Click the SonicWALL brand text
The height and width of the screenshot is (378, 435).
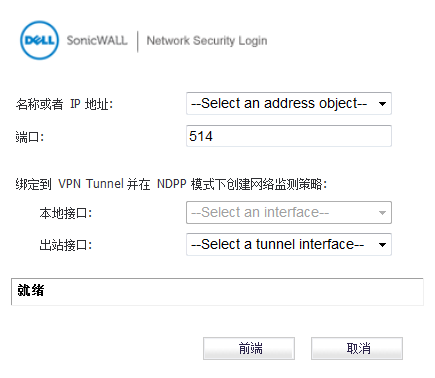(97, 40)
